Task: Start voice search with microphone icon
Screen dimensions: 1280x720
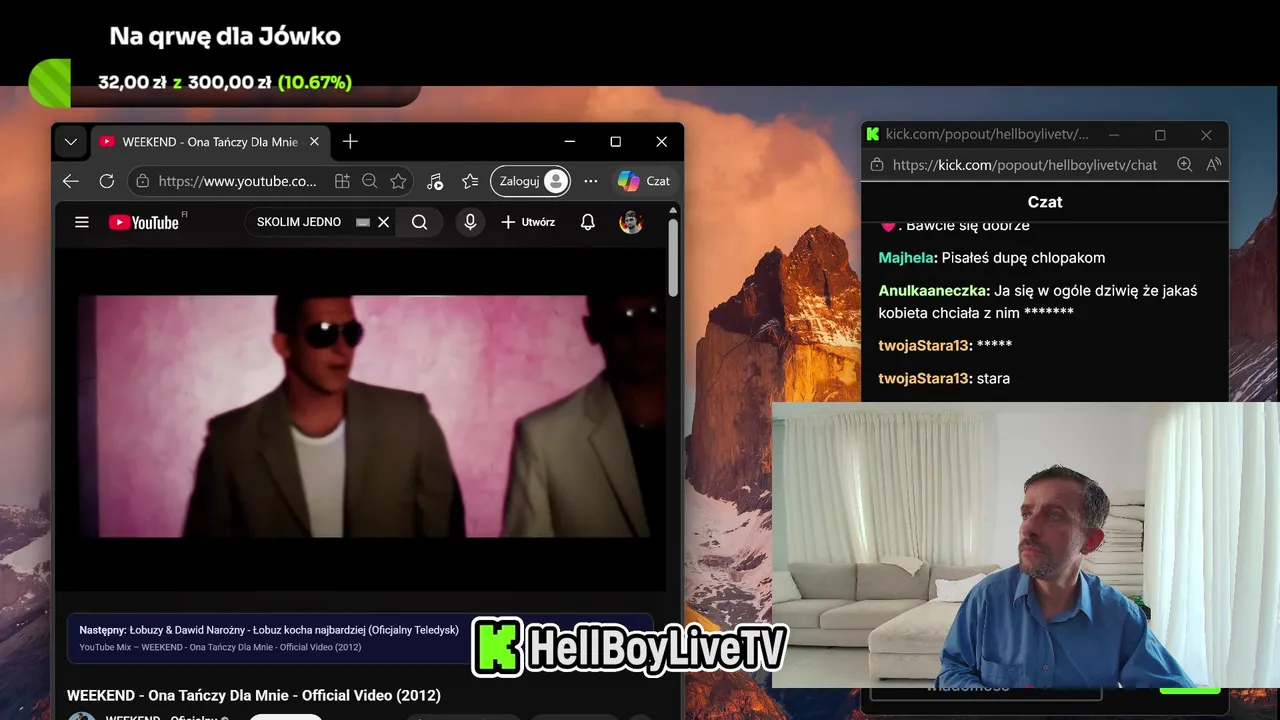Action: coord(470,222)
